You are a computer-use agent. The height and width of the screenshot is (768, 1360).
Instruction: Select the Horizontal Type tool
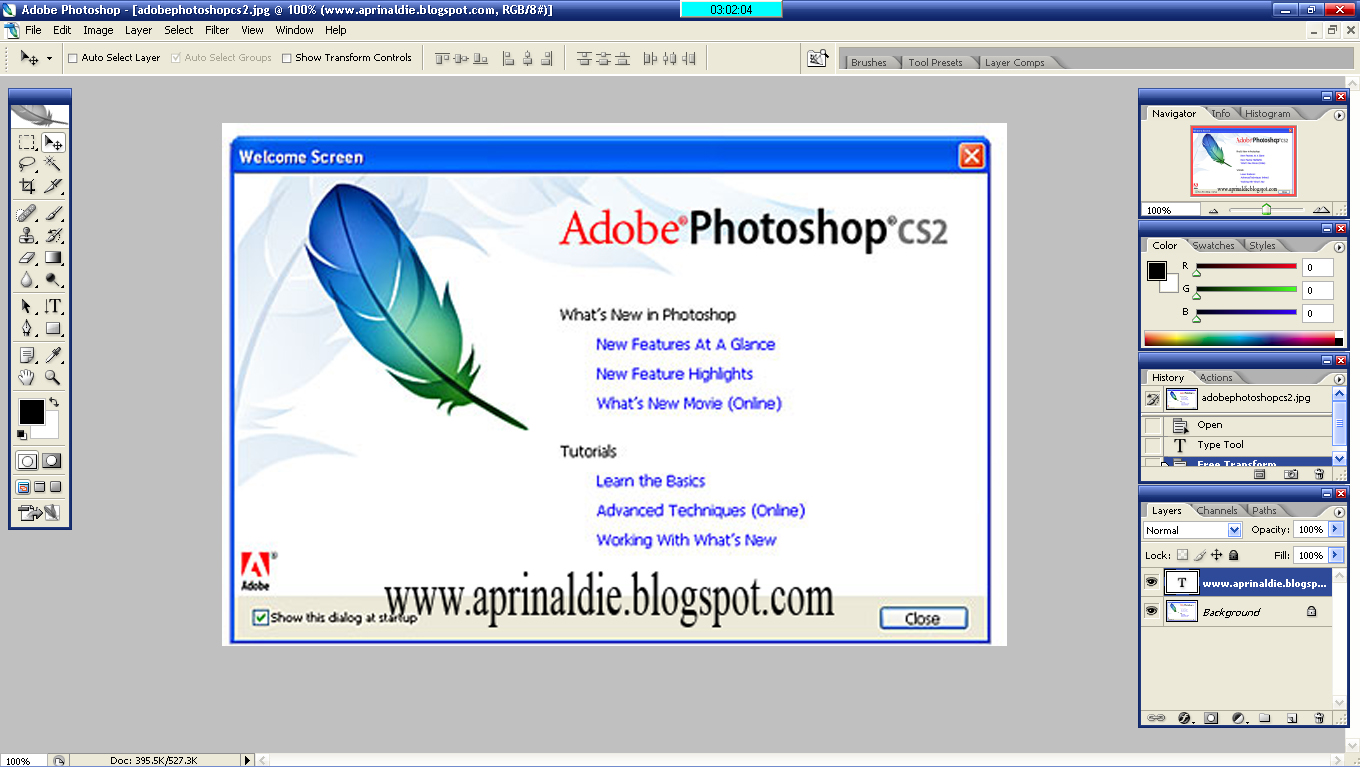[x=52, y=306]
